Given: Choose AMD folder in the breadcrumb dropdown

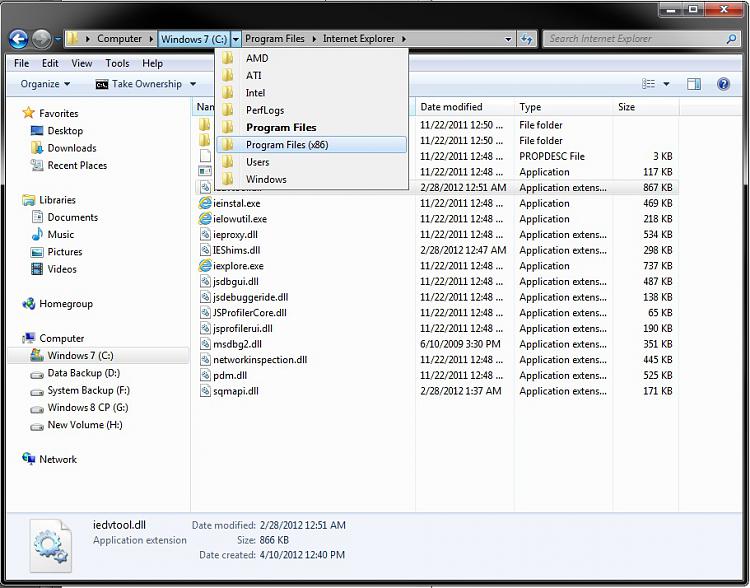Looking at the screenshot, I should pos(311,58).
